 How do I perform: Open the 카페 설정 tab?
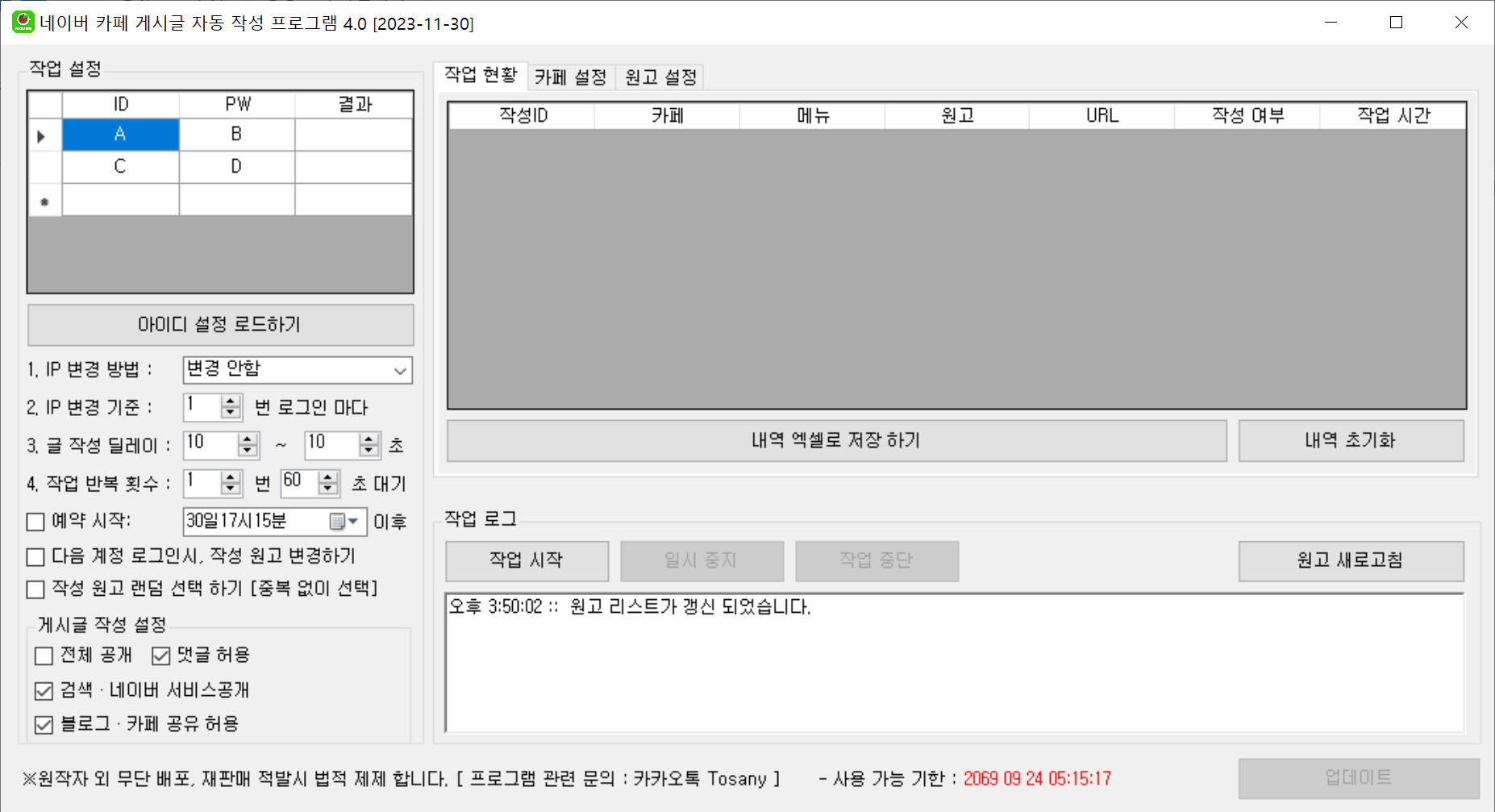click(x=571, y=77)
